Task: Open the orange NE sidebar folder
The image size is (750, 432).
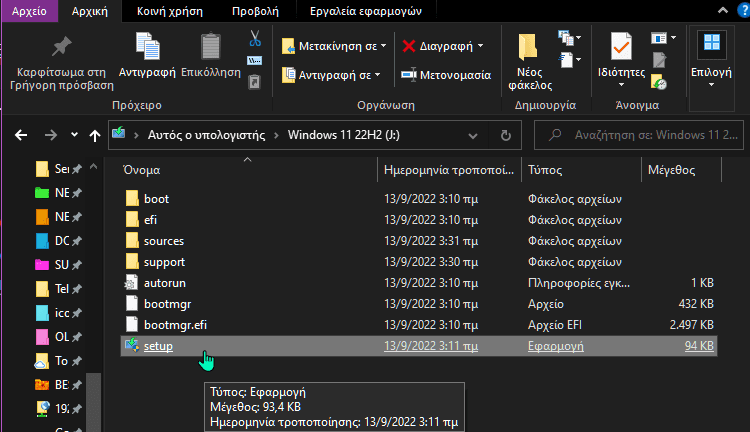Action: [58, 217]
